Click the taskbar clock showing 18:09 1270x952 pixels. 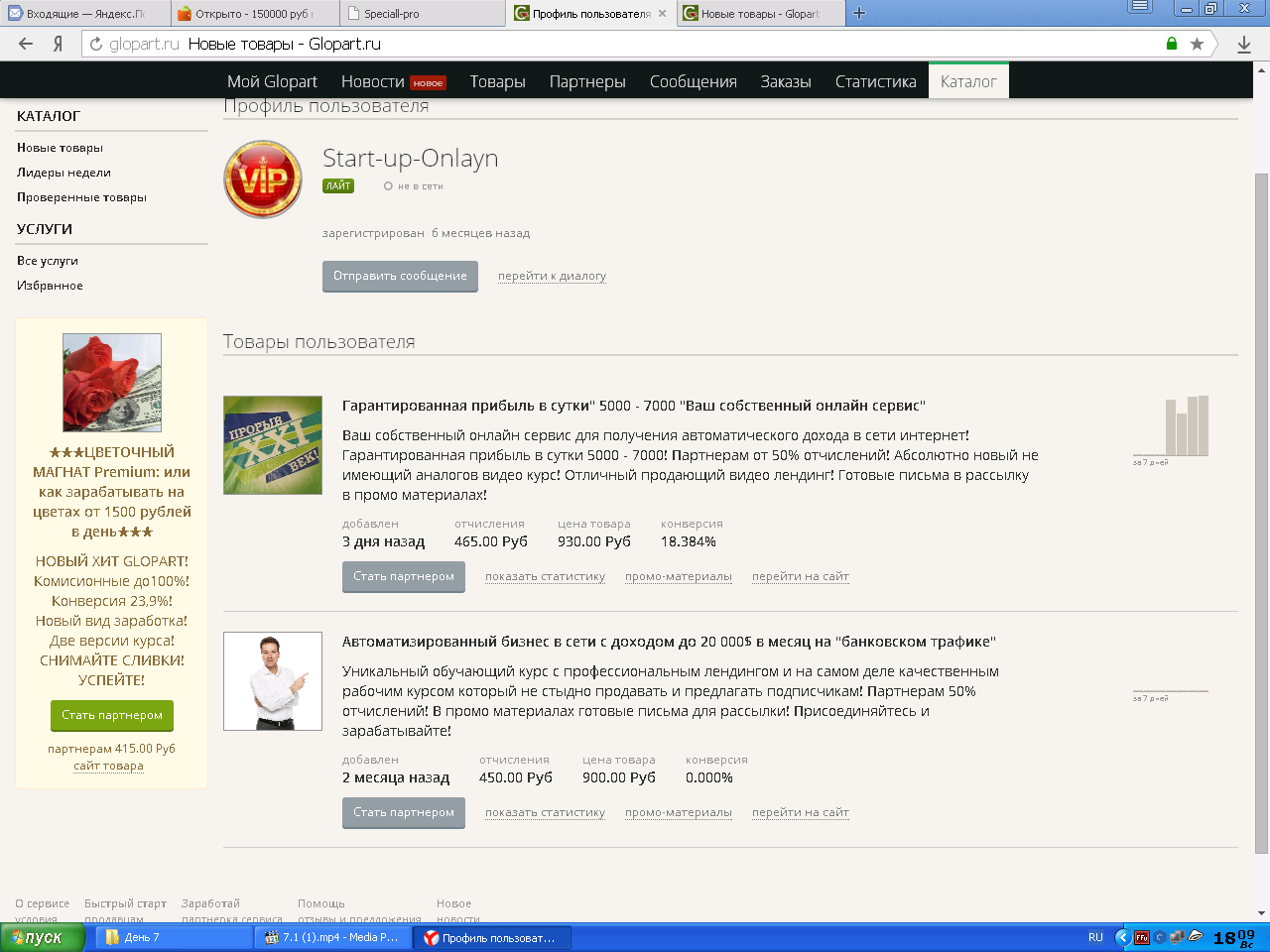tap(1233, 937)
